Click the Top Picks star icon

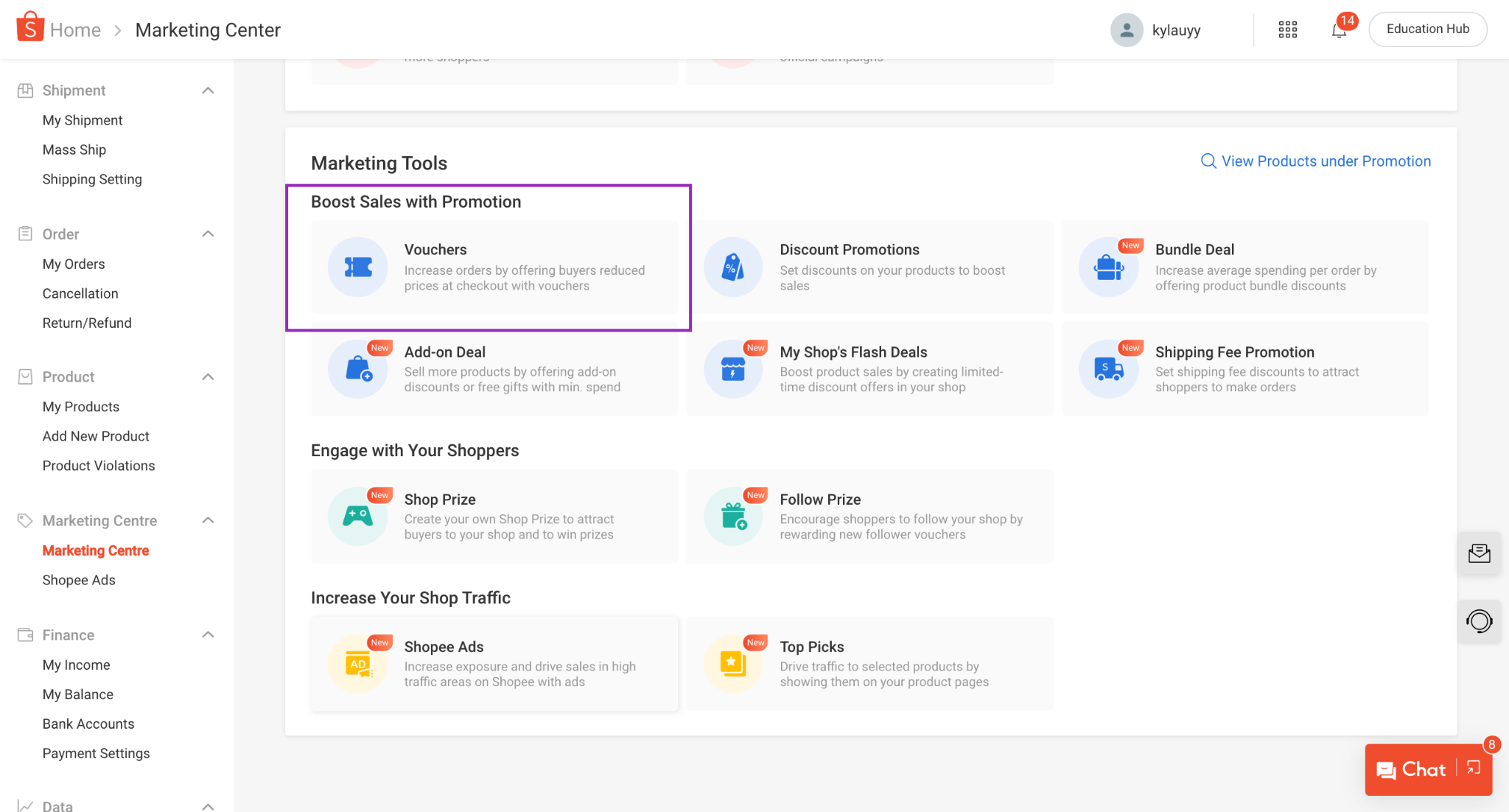pos(732,663)
